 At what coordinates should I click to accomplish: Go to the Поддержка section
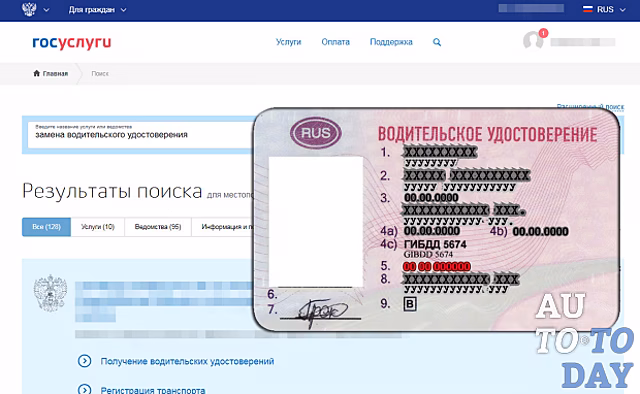pyautogui.click(x=391, y=42)
